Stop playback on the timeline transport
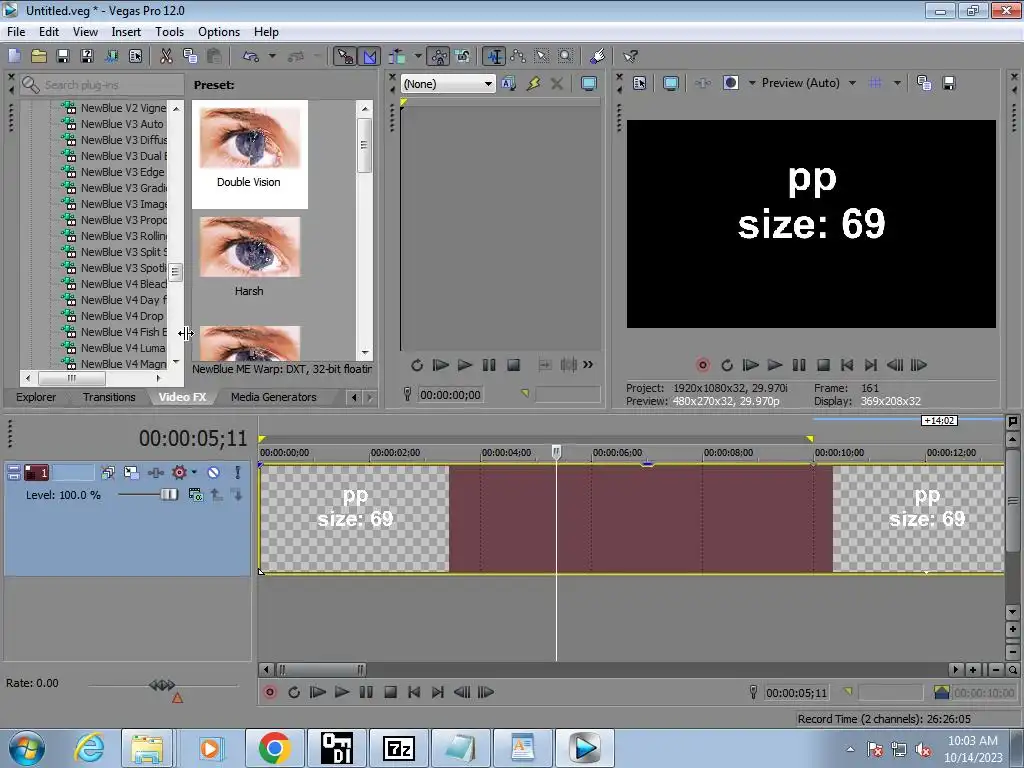1024x768 pixels. click(x=390, y=692)
